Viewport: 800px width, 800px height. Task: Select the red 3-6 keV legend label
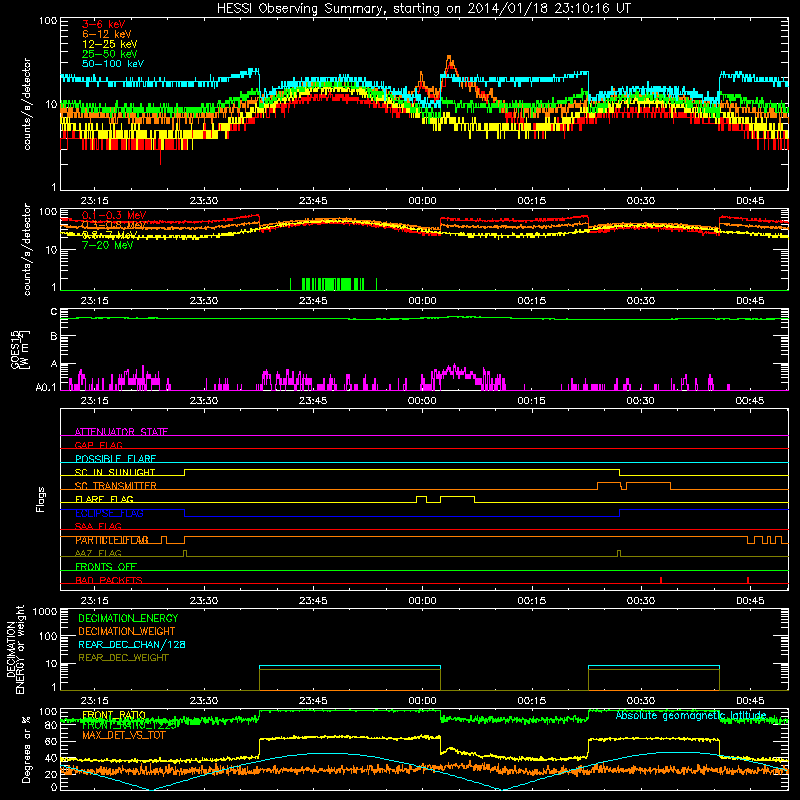pos(104,24)
